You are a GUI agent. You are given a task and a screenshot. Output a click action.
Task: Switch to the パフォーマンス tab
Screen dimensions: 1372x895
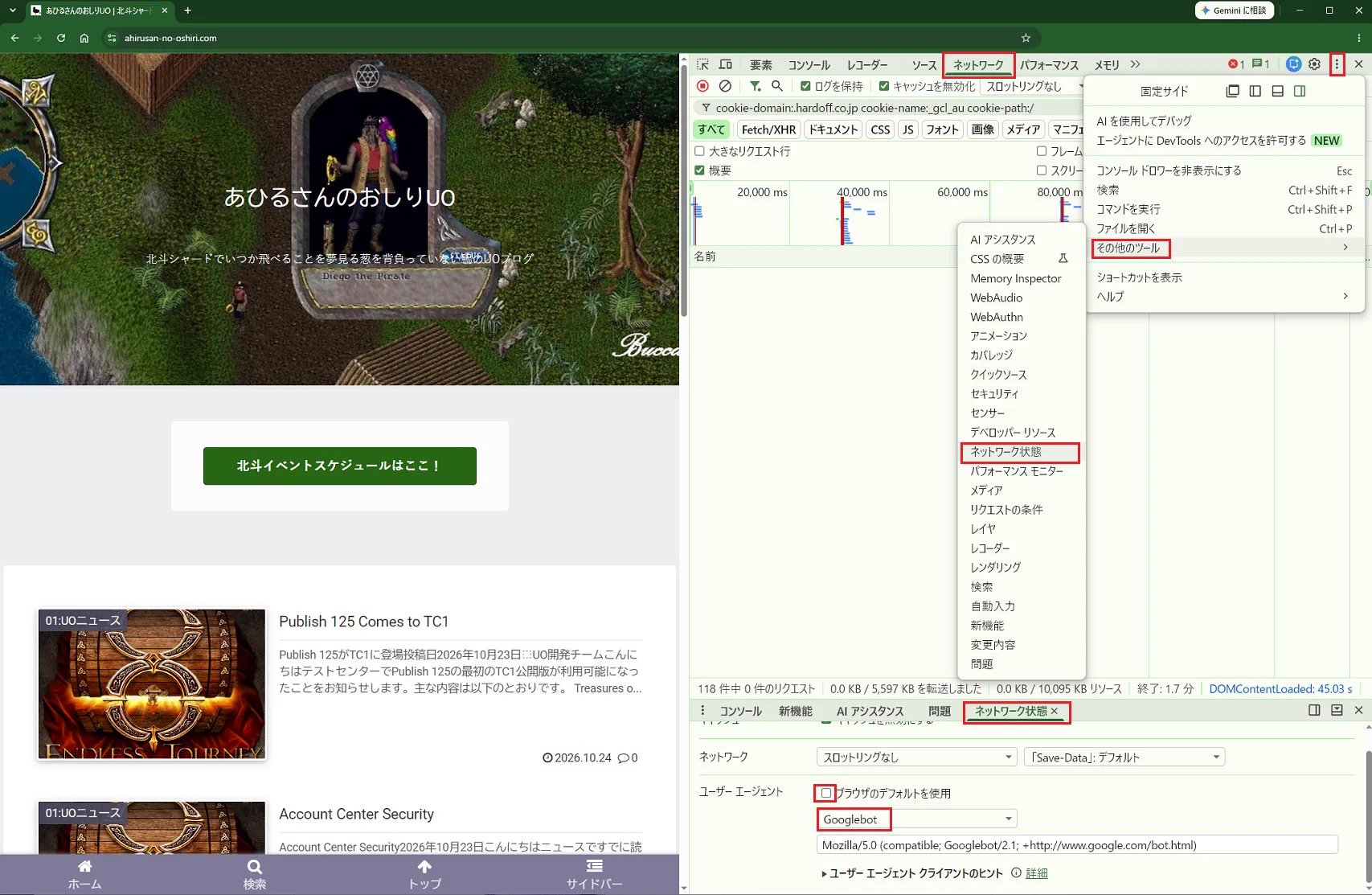(1049, 65)
